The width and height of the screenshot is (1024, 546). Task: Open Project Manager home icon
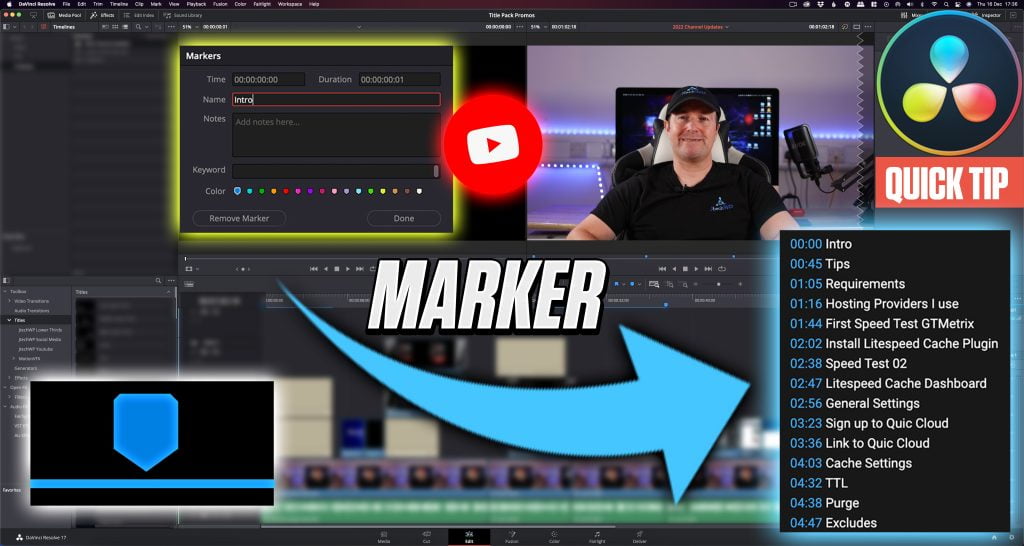point(995,538)
